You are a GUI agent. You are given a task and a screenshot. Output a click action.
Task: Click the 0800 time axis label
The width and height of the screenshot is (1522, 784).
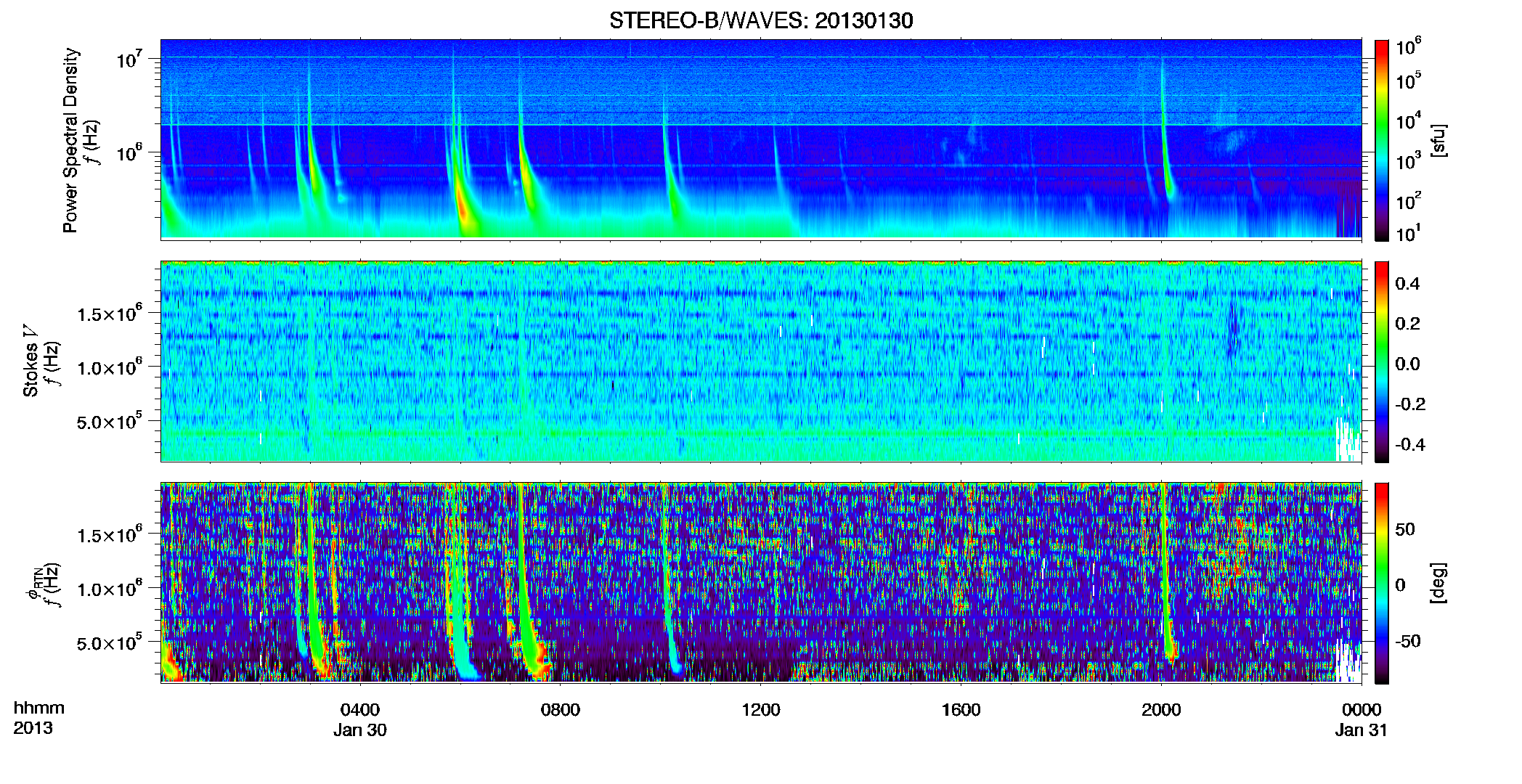click(561, 709)
